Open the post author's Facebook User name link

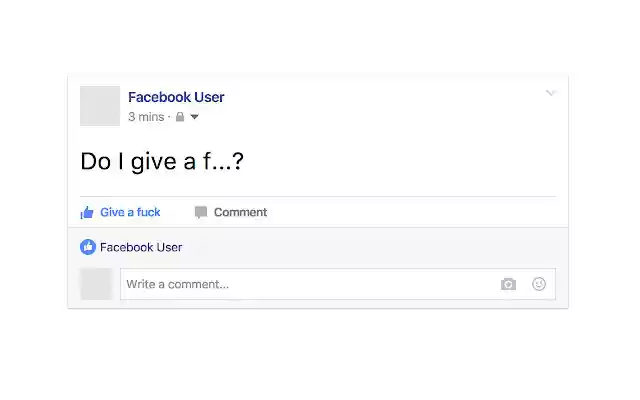(x=176, y=97)
